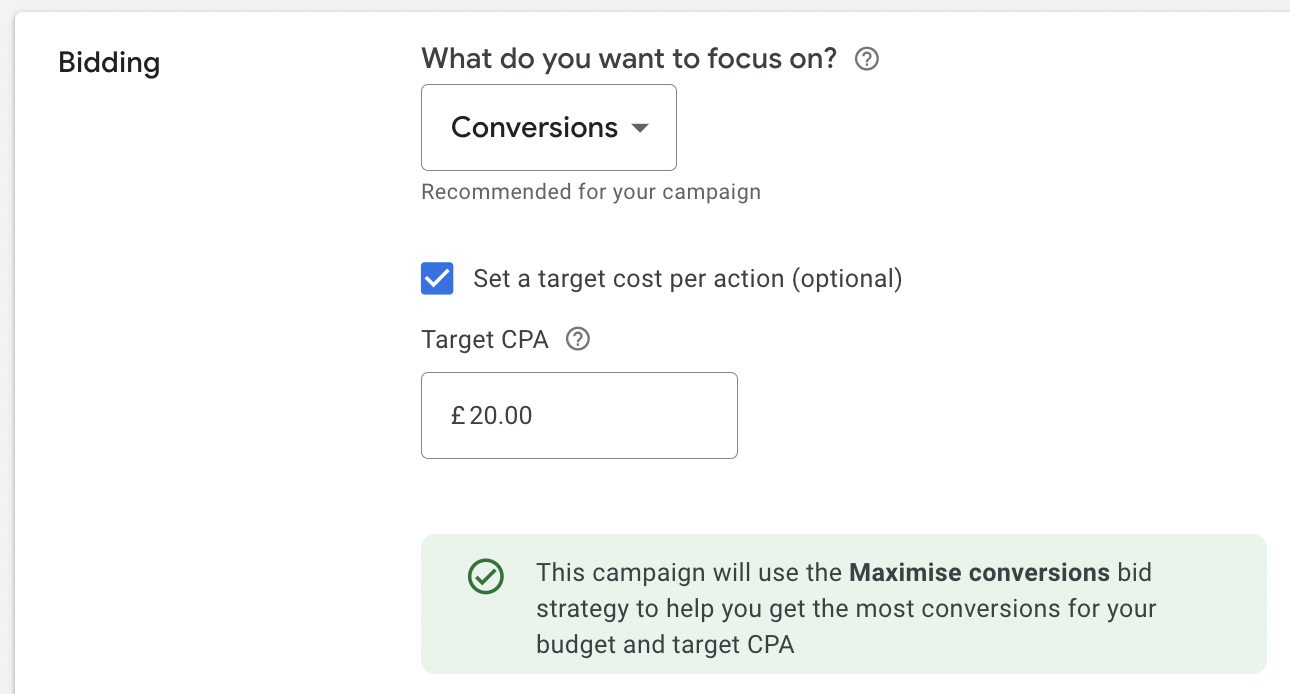Image resolution: width=1290 pixels, height=694 pixels.
Task: Click help icon beside focus question
Action: coord(867,60)
